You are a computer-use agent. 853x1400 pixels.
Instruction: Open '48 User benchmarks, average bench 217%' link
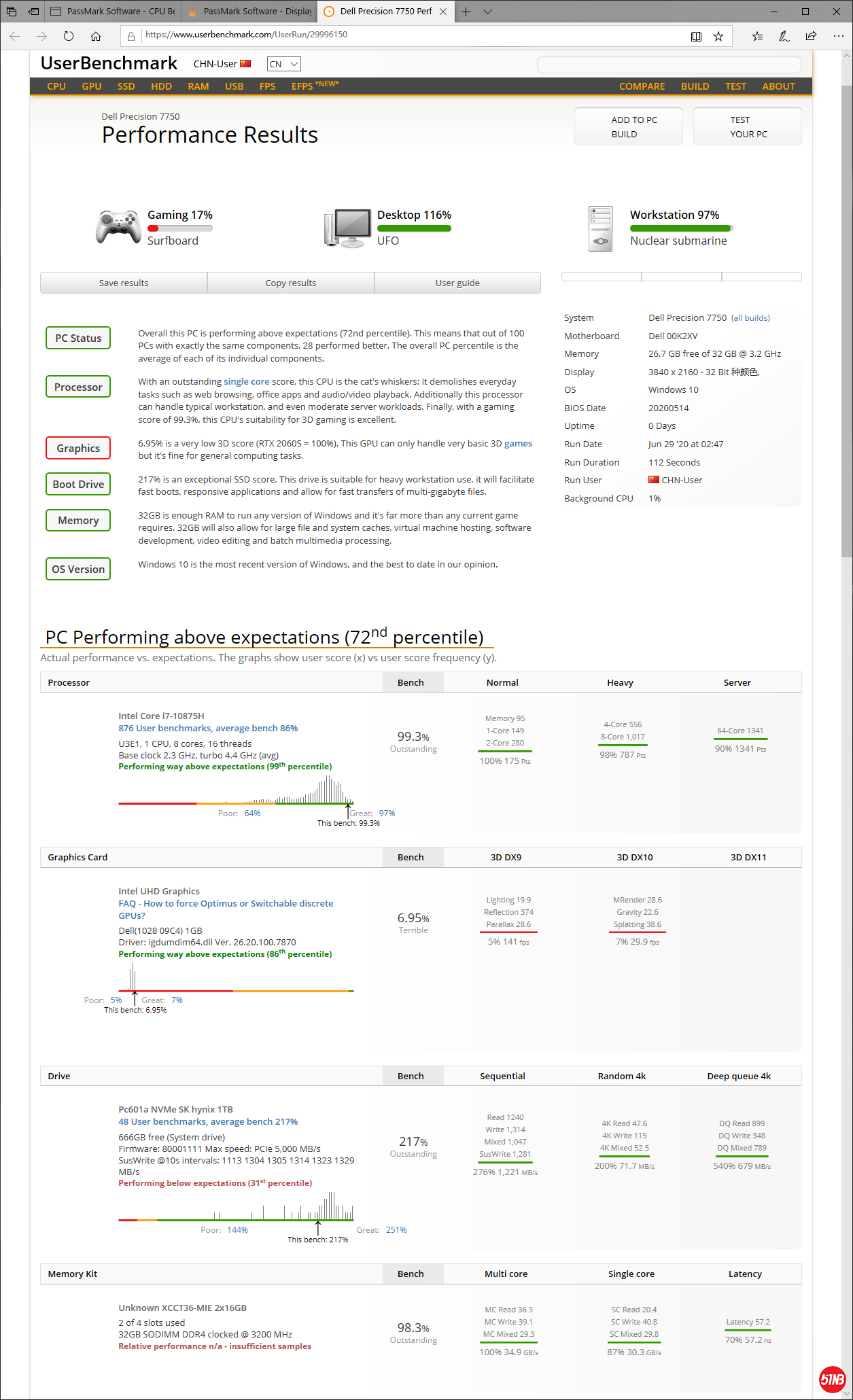208,1121
